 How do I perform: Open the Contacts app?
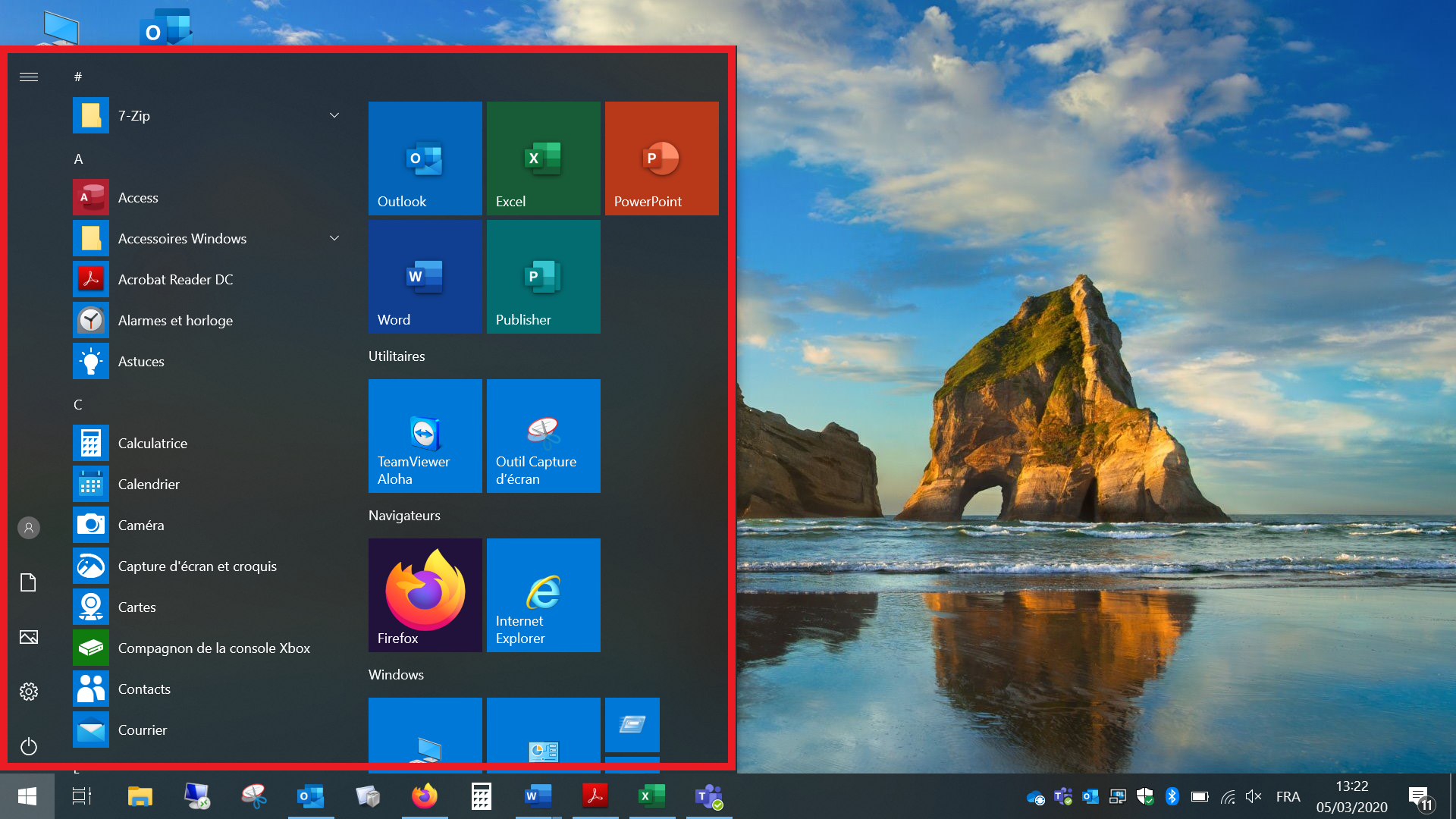click(209, 689)
